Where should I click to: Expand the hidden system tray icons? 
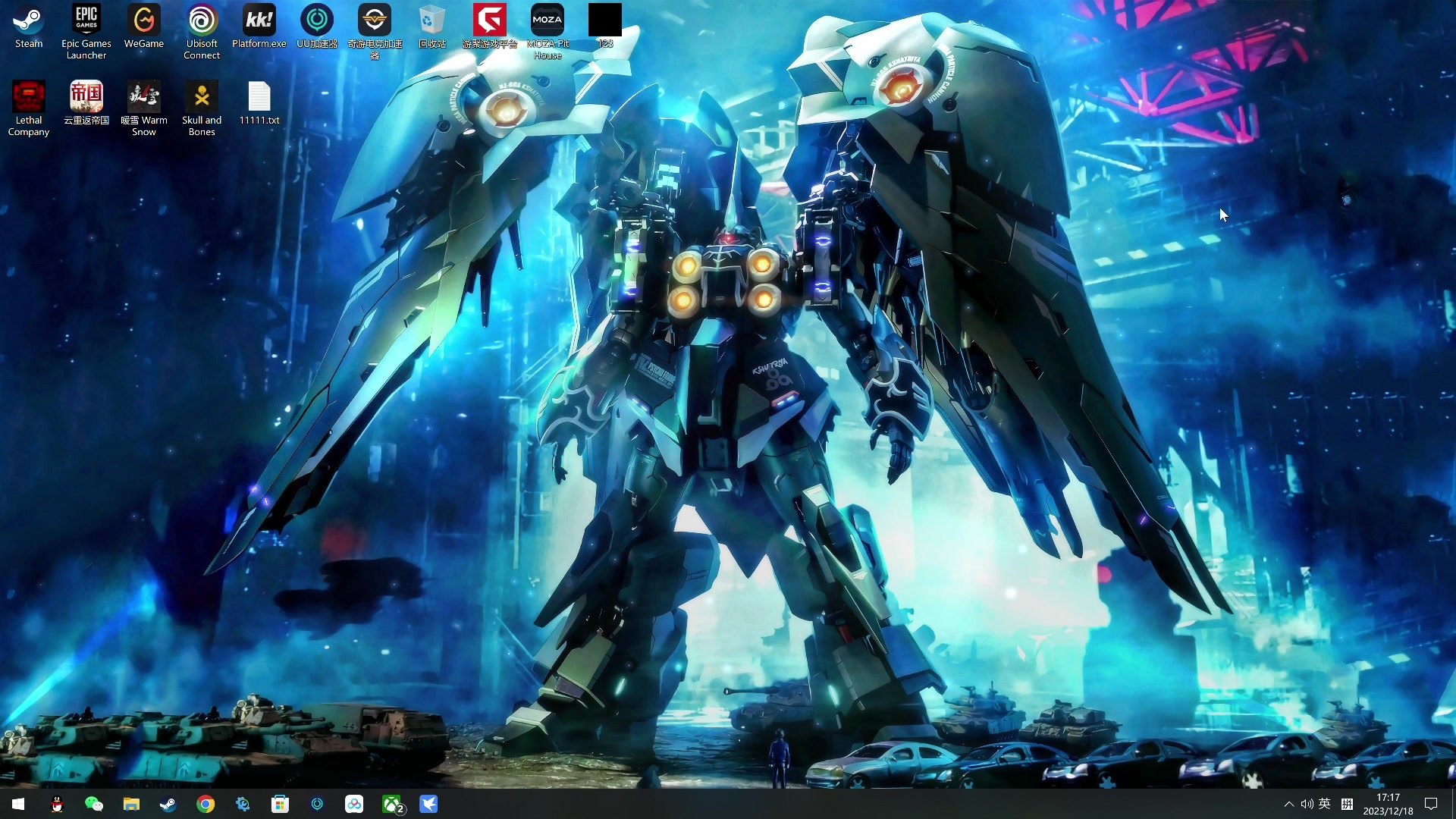click(x=1288, y=804)
